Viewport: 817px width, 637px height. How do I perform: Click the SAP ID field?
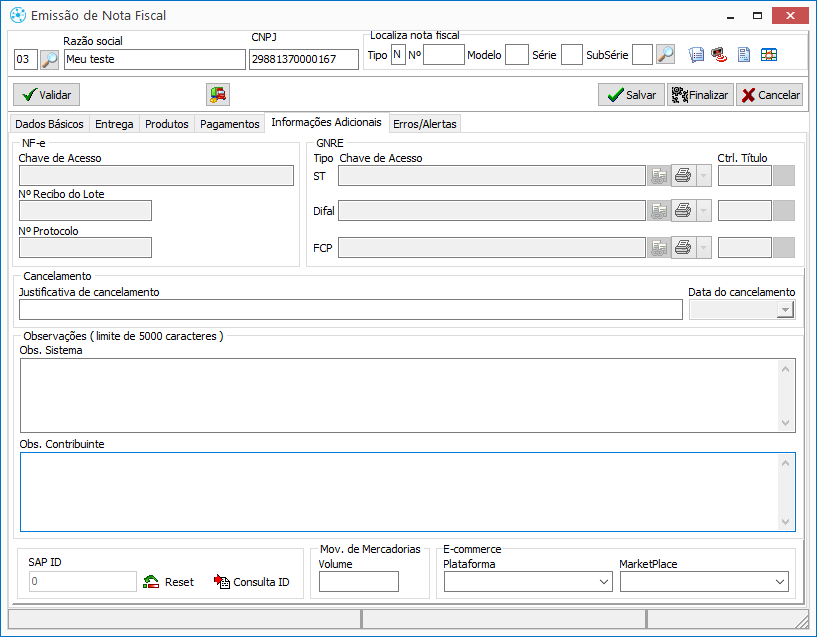pyautogui.click(x=83, y=582)
